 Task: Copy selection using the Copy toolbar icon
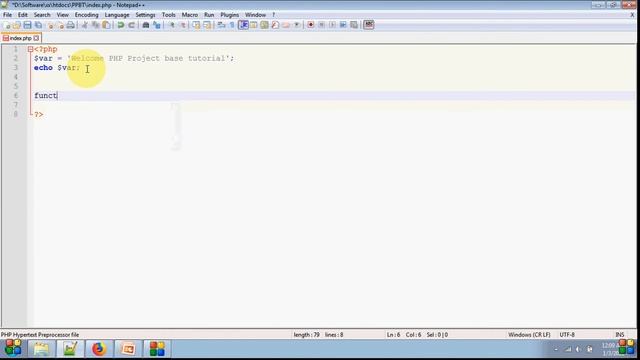[x=96, y=25]
